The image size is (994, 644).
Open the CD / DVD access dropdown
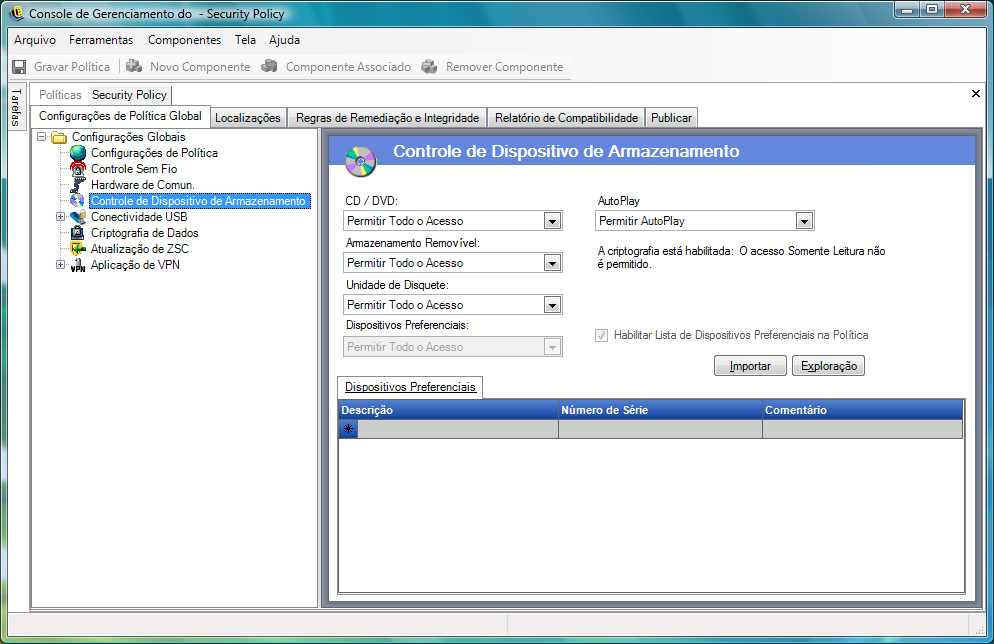point(552,221)
